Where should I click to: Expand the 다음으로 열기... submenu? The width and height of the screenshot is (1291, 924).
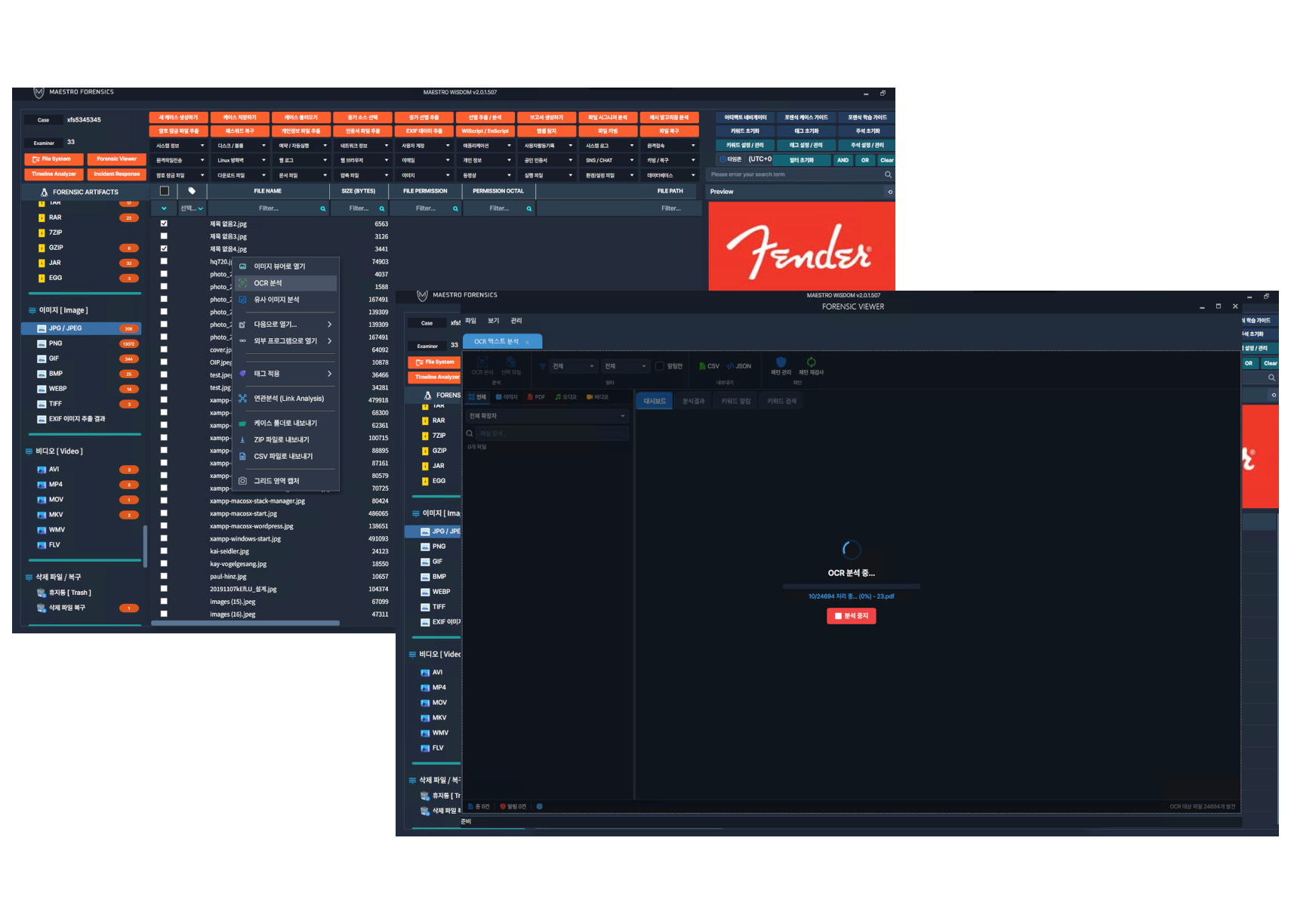click(287, 325)
